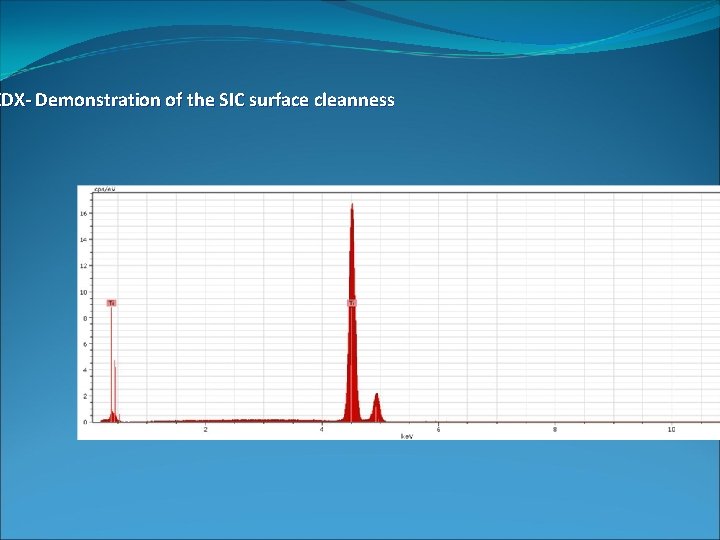Click the small secondary peak near 4.9 keV
This screenshot has width=720, height=540.
click(x=377, y=409)
